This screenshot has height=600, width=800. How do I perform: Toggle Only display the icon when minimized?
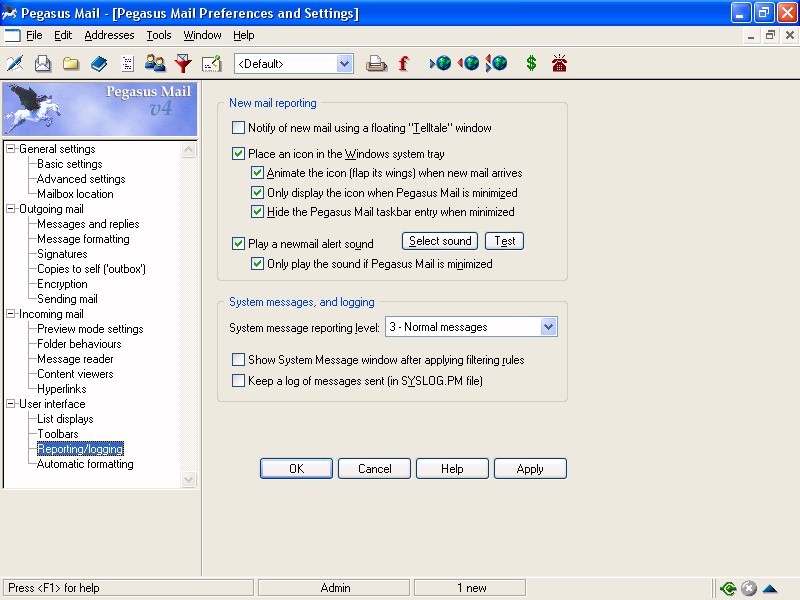click(257, 193)
